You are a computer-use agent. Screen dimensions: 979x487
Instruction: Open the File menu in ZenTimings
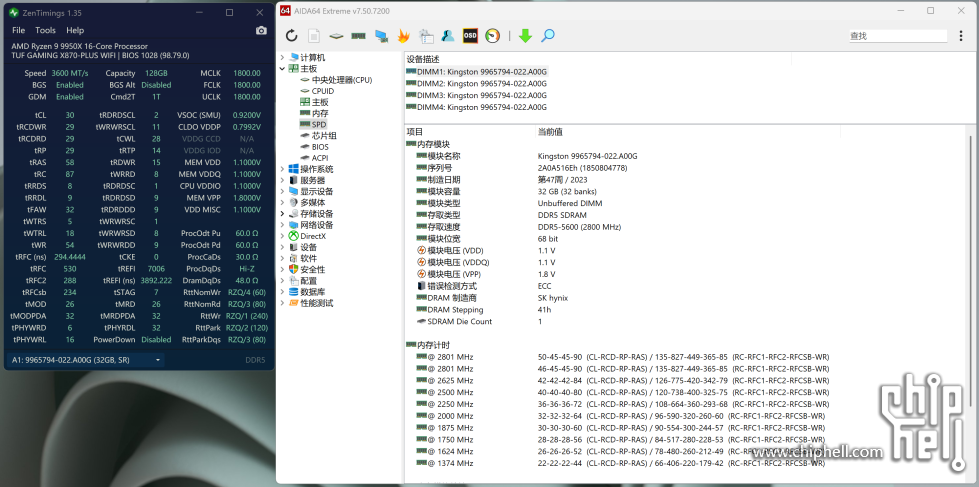coord(19,30)
